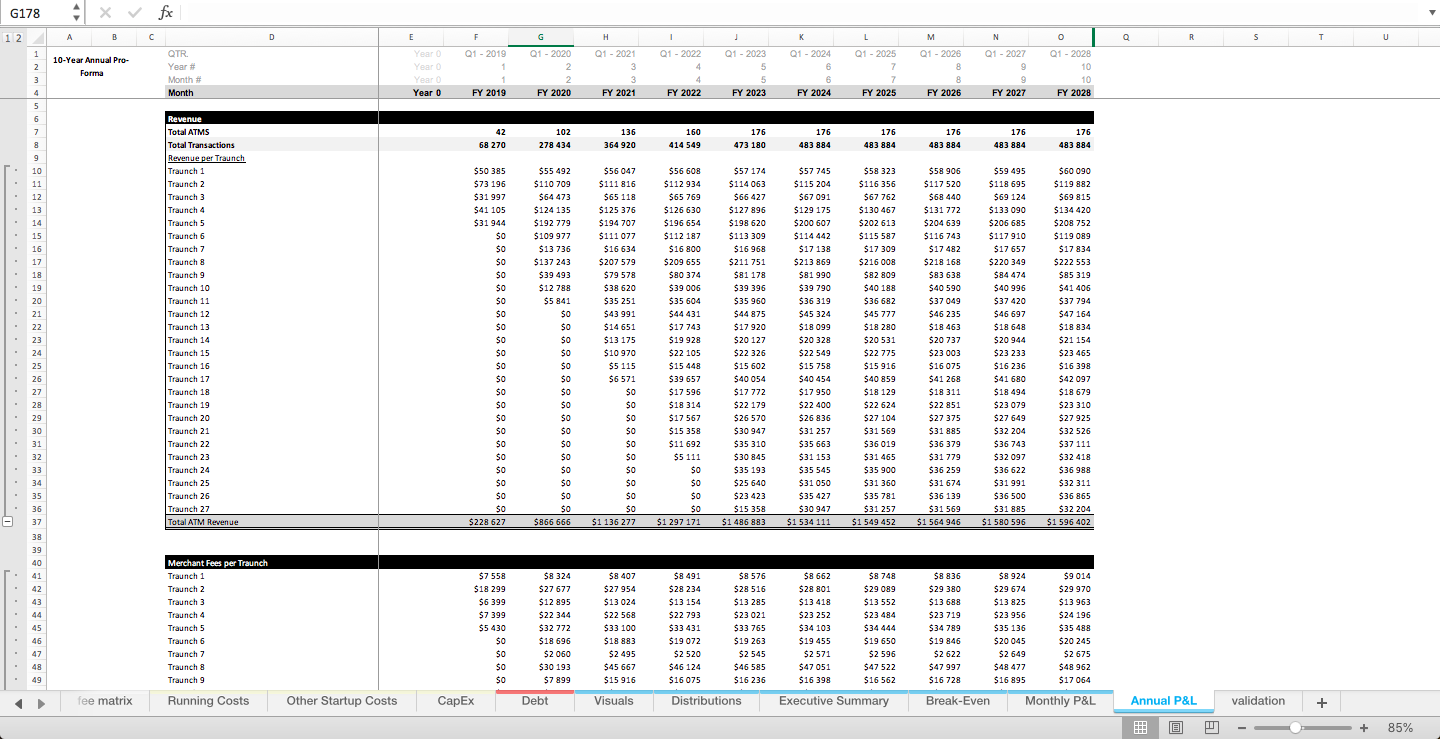Screen dimensions: 1440x739
Task: Click the cancel (X) icon in the formula bar
Action: [x=104, y=12]
